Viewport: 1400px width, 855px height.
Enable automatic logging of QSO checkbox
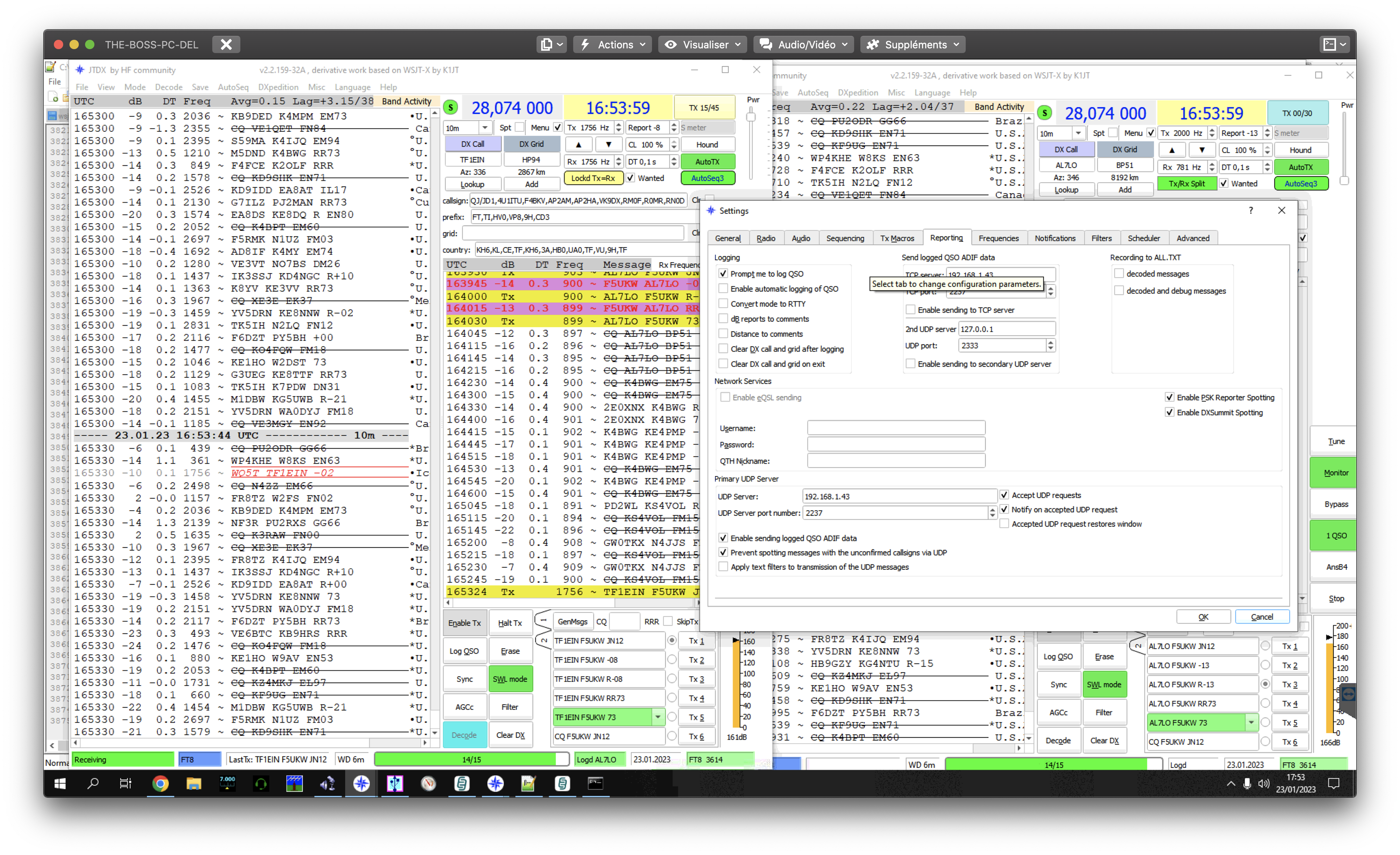[x=723, y=289]
